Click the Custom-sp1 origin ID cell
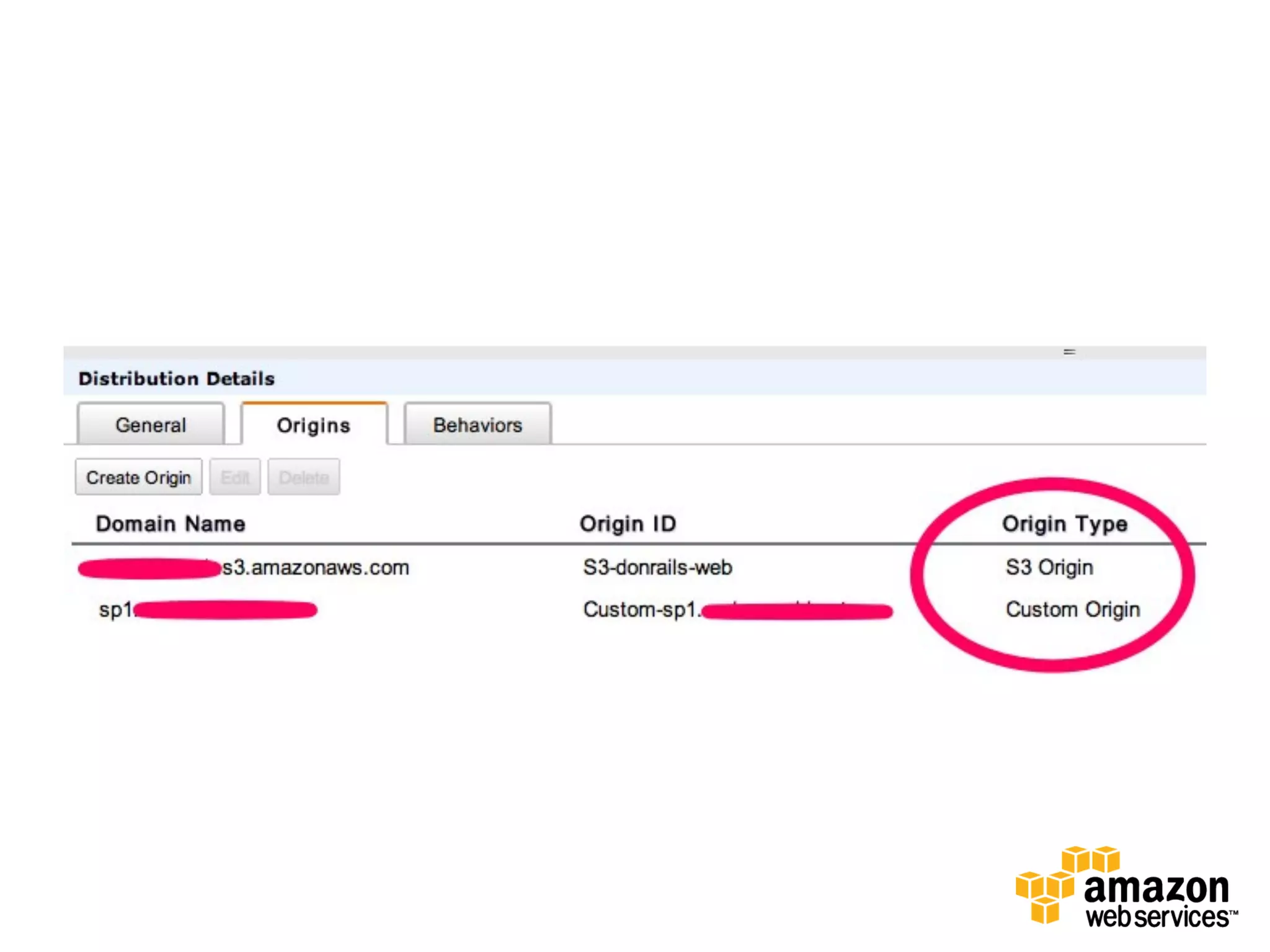 pyautogui.click(x=641, y=609)
